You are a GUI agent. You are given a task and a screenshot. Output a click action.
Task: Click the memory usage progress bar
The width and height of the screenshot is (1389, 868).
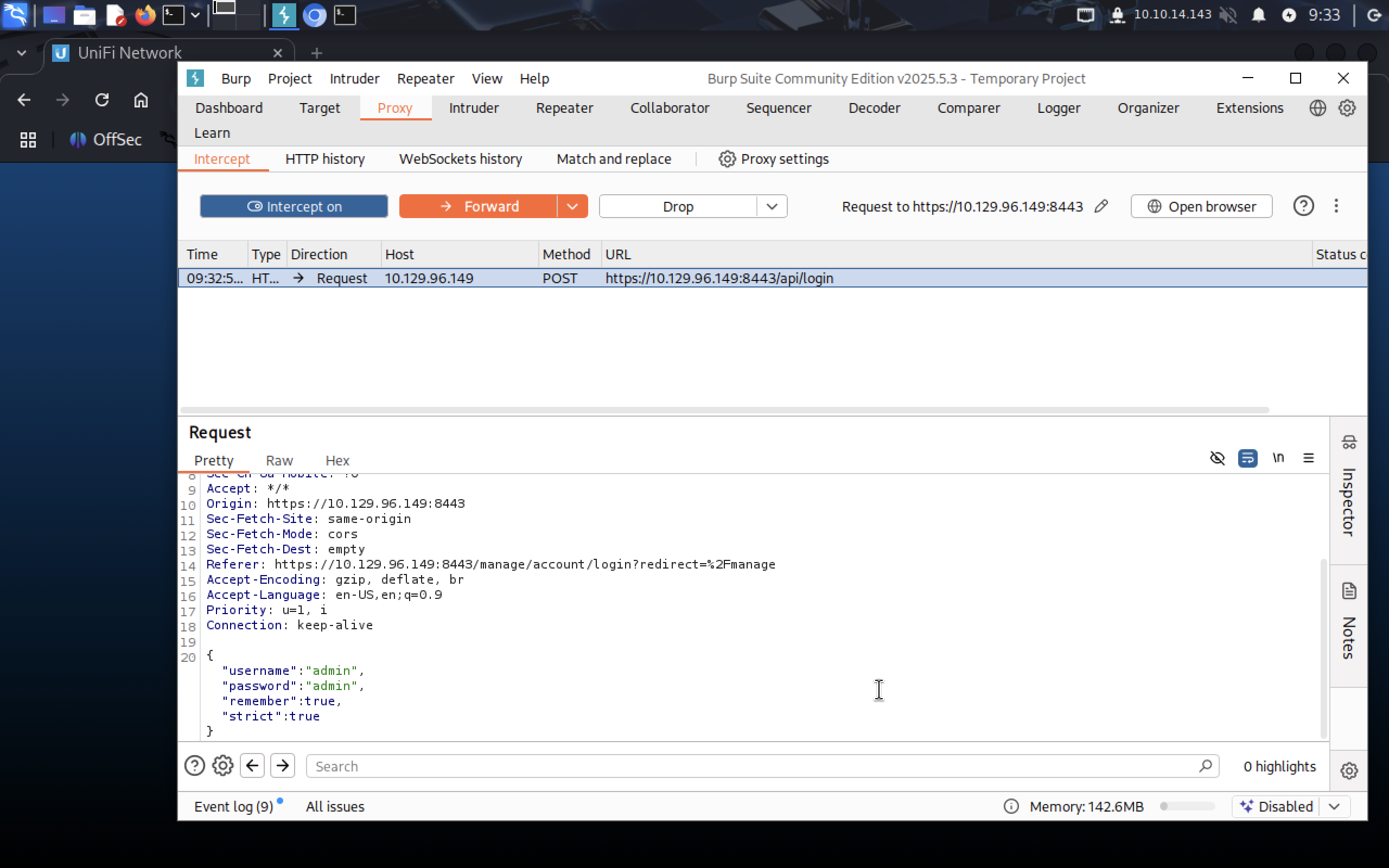coord(1187,807)
